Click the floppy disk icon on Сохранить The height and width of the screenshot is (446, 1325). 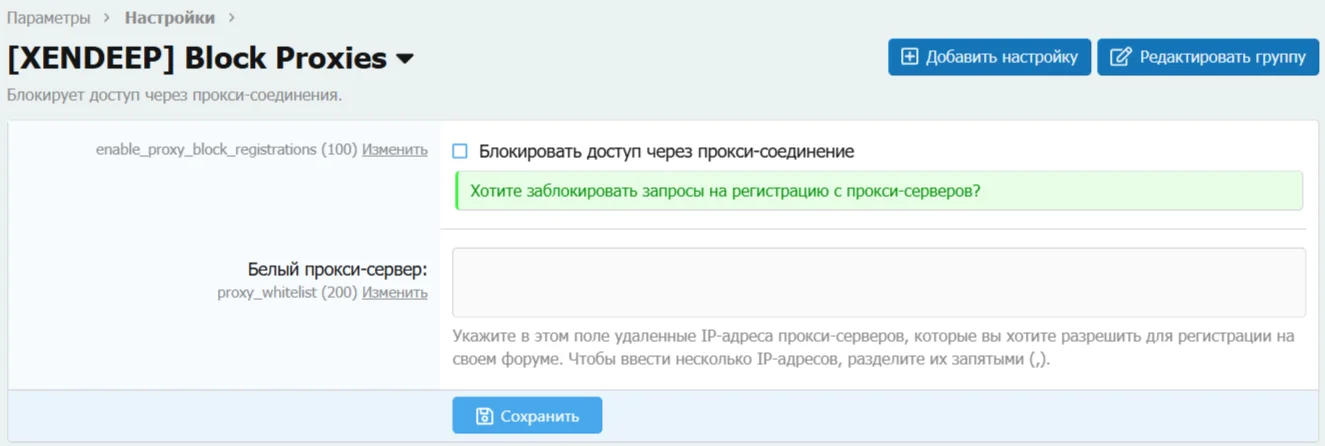pos(484,416)
